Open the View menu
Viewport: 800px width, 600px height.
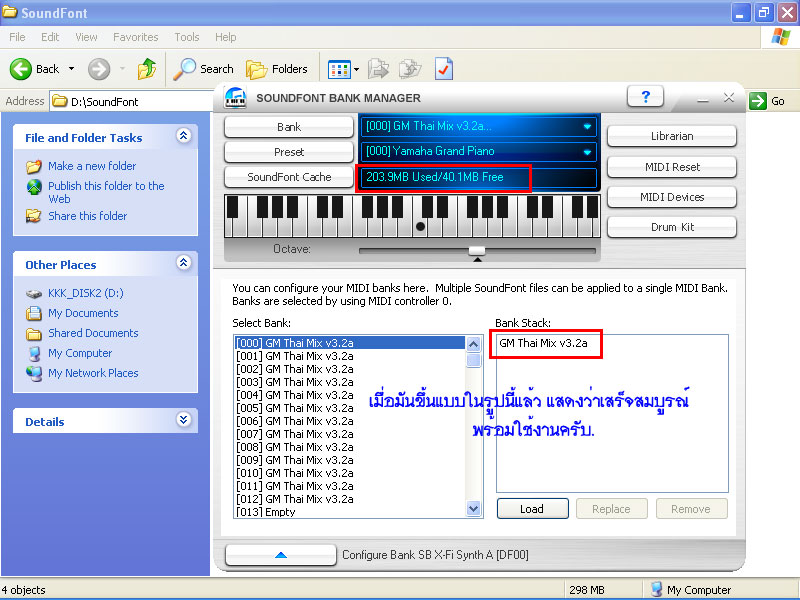86,37
